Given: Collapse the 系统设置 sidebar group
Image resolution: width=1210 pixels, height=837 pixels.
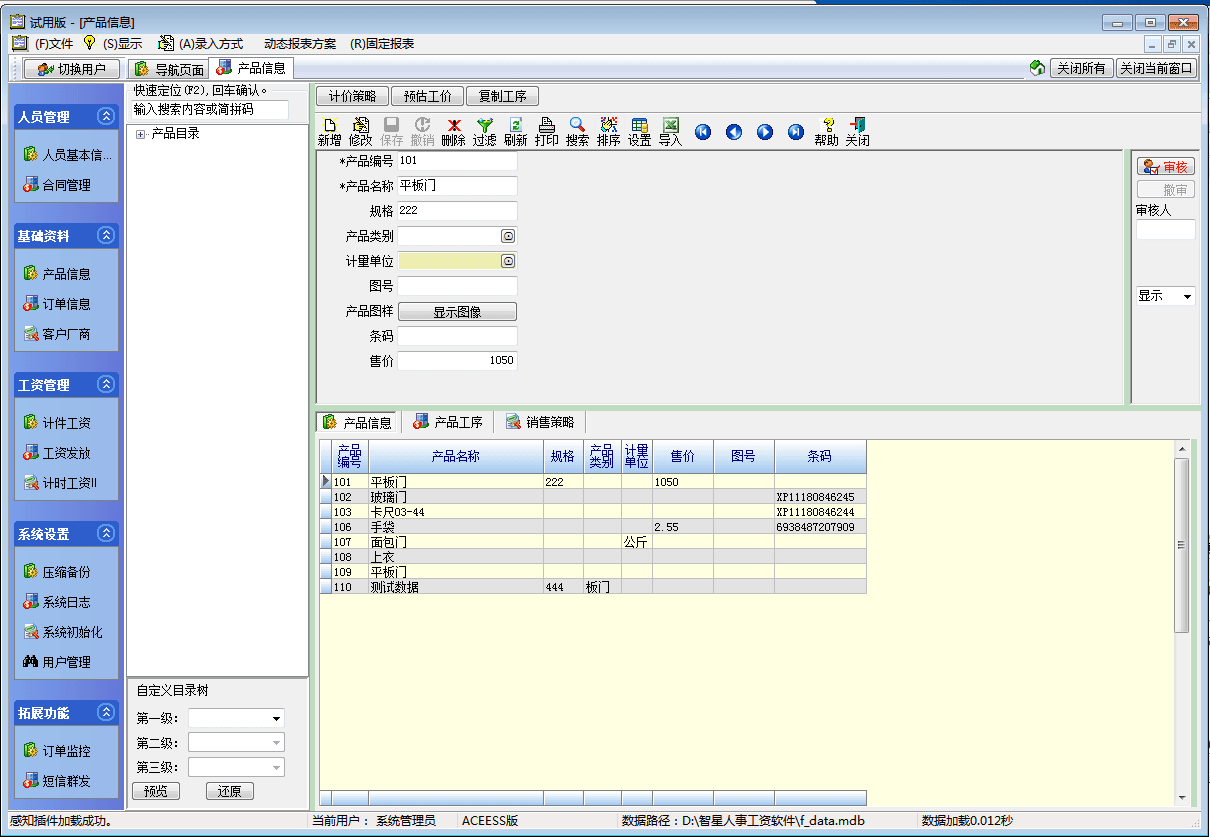Looking at the screenshot, I should point(105,533).
